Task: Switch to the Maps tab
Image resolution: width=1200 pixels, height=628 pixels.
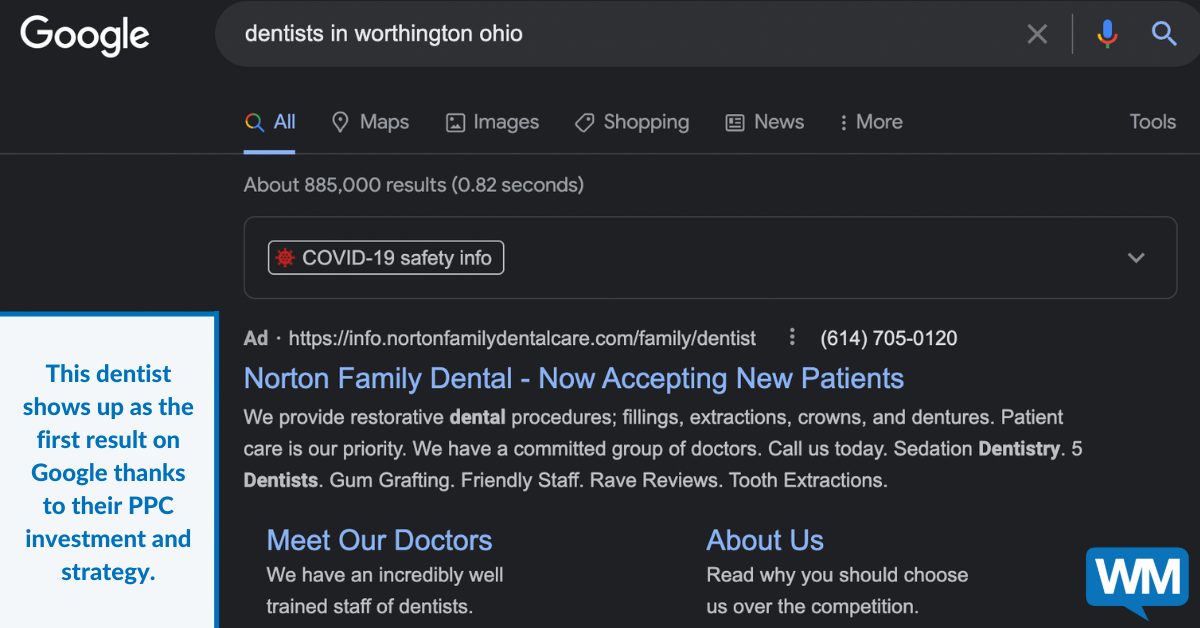Action: coord(371,122)
